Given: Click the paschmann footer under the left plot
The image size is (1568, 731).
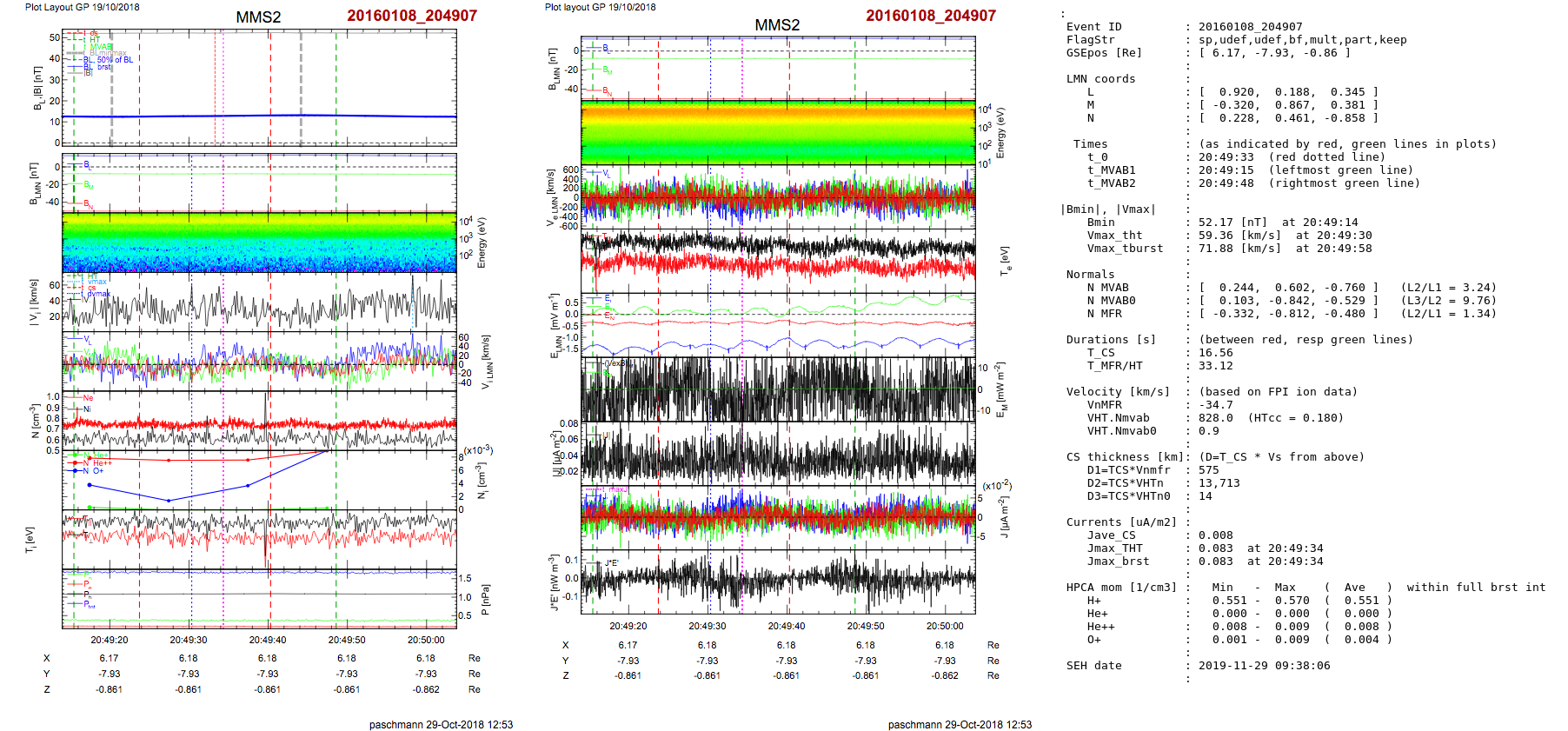Looking at the screenshot, I should [441, 724].
